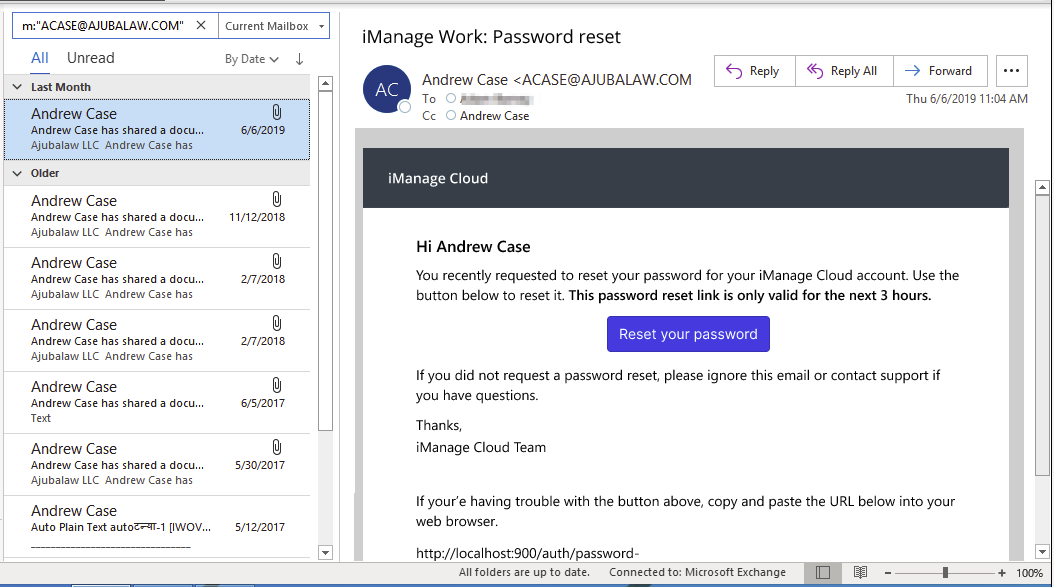This screenshot has height=587, width=1054.
Task: Switch to Reading view in status bar
Action: point(859,573)
